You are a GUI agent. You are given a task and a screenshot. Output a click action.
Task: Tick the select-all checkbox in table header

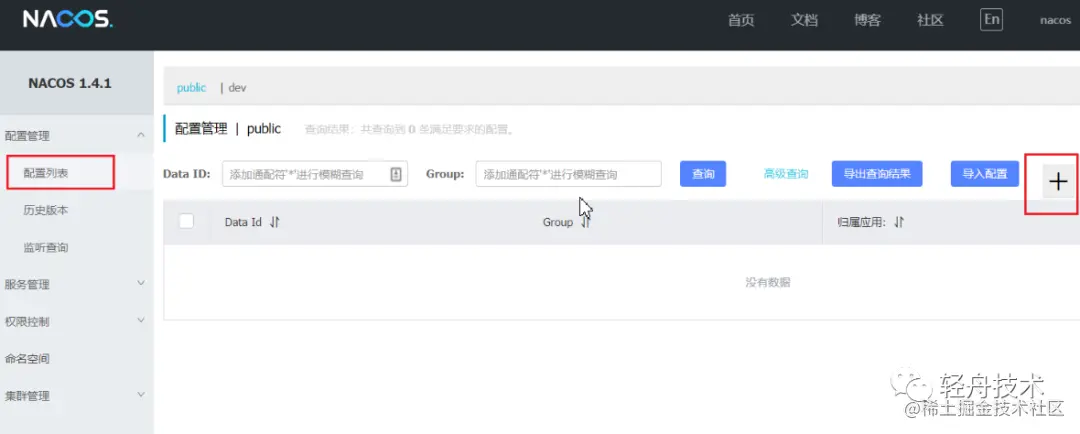186,221
